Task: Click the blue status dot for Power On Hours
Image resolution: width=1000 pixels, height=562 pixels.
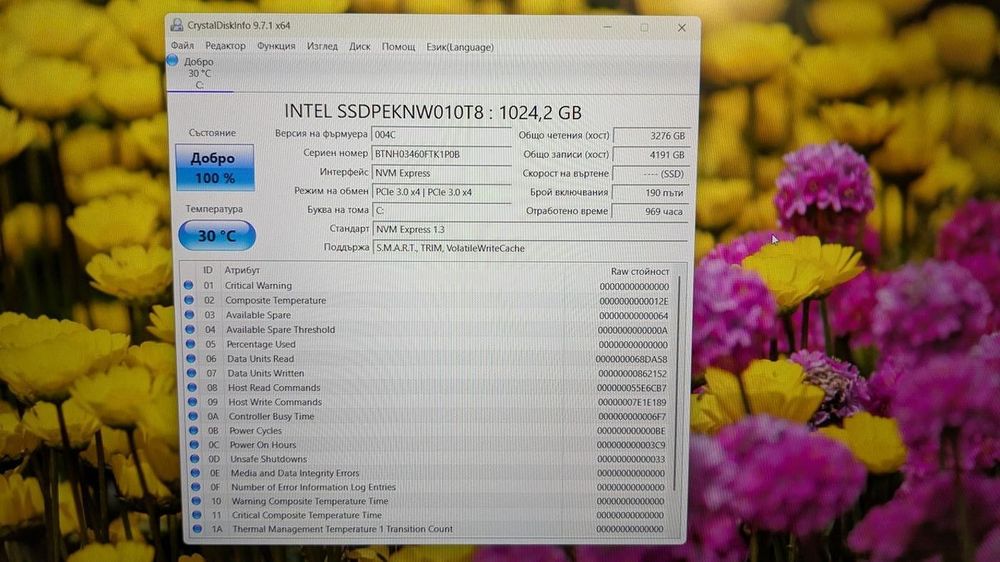Action: (x=195, y=445)
